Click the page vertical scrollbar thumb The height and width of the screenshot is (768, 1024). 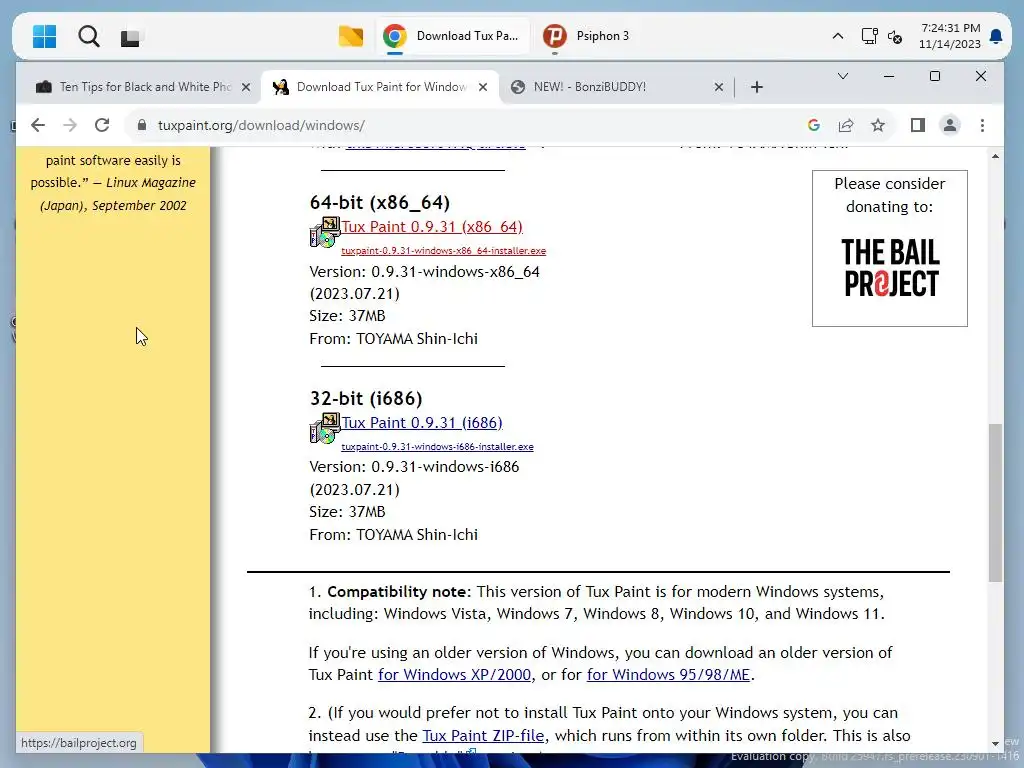pos(995,503)
